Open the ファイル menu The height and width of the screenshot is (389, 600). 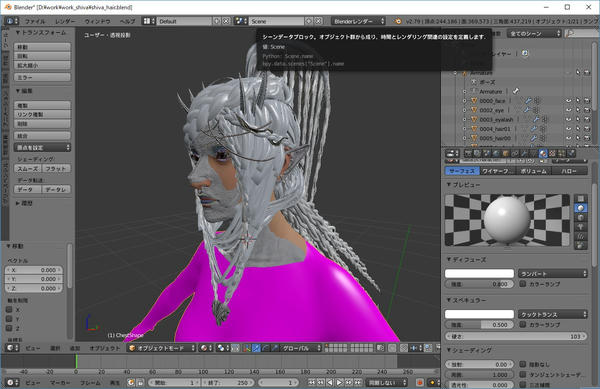34,21
